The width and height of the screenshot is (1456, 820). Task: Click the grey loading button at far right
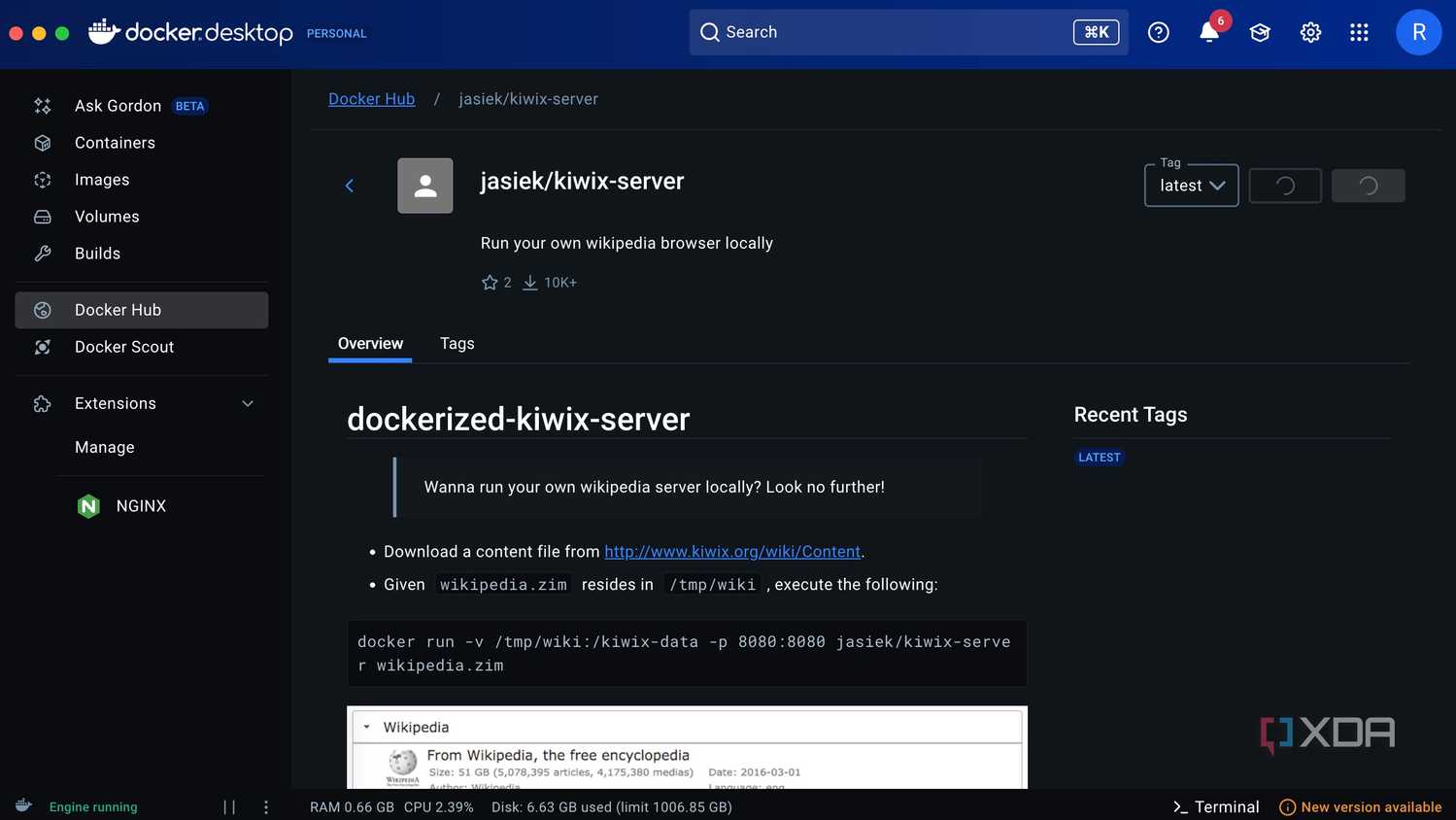(1369, 186)
